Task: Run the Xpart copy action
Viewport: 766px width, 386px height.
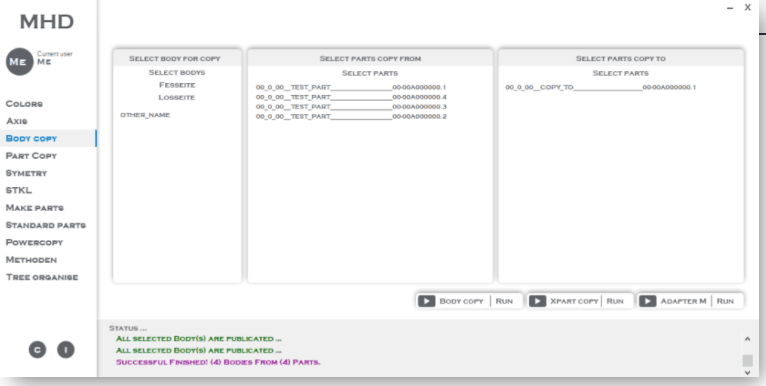Action: point(615,301)
